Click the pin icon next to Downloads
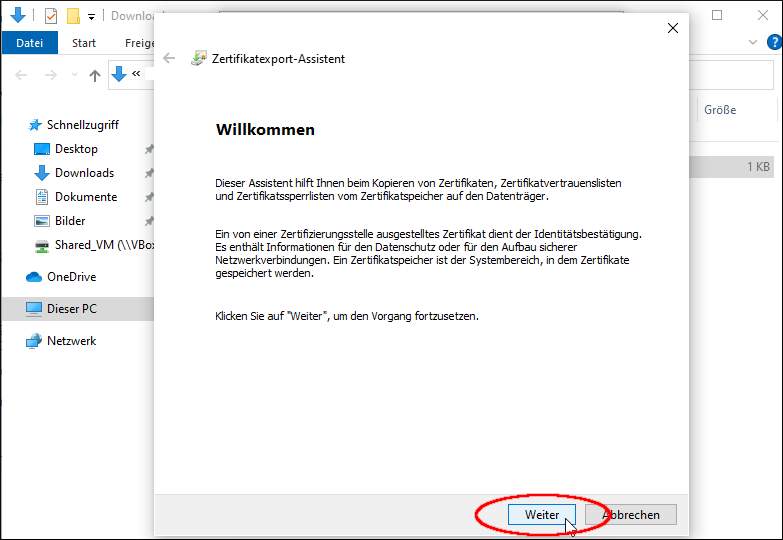The width and height of the screenshot is (783, 540). tap(149, 173)
